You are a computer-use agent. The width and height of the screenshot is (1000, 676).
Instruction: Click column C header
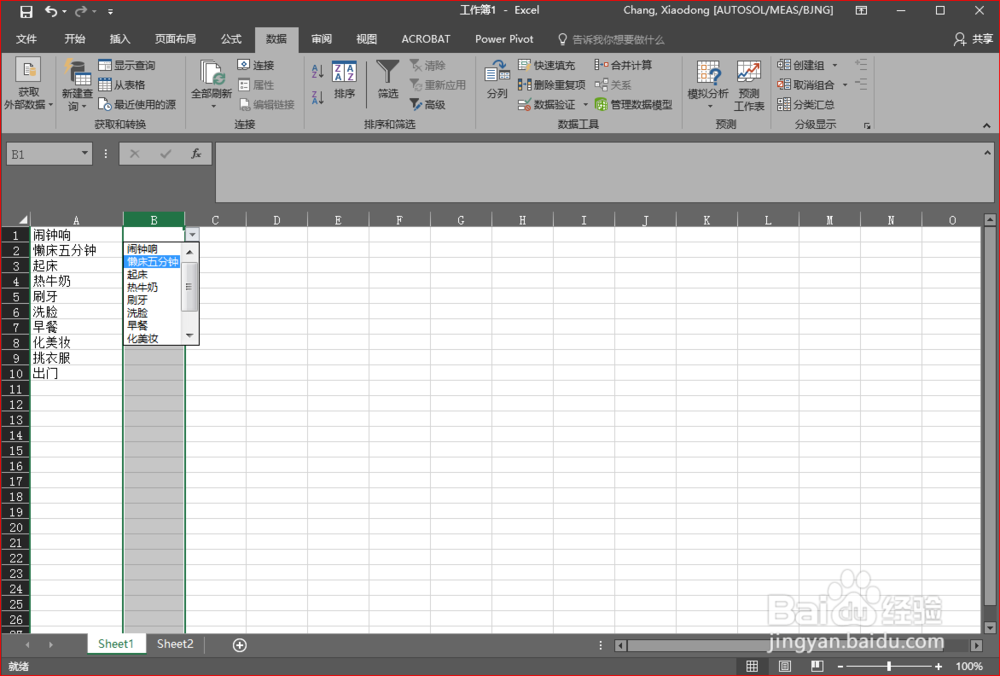click(x=216, y=220)
